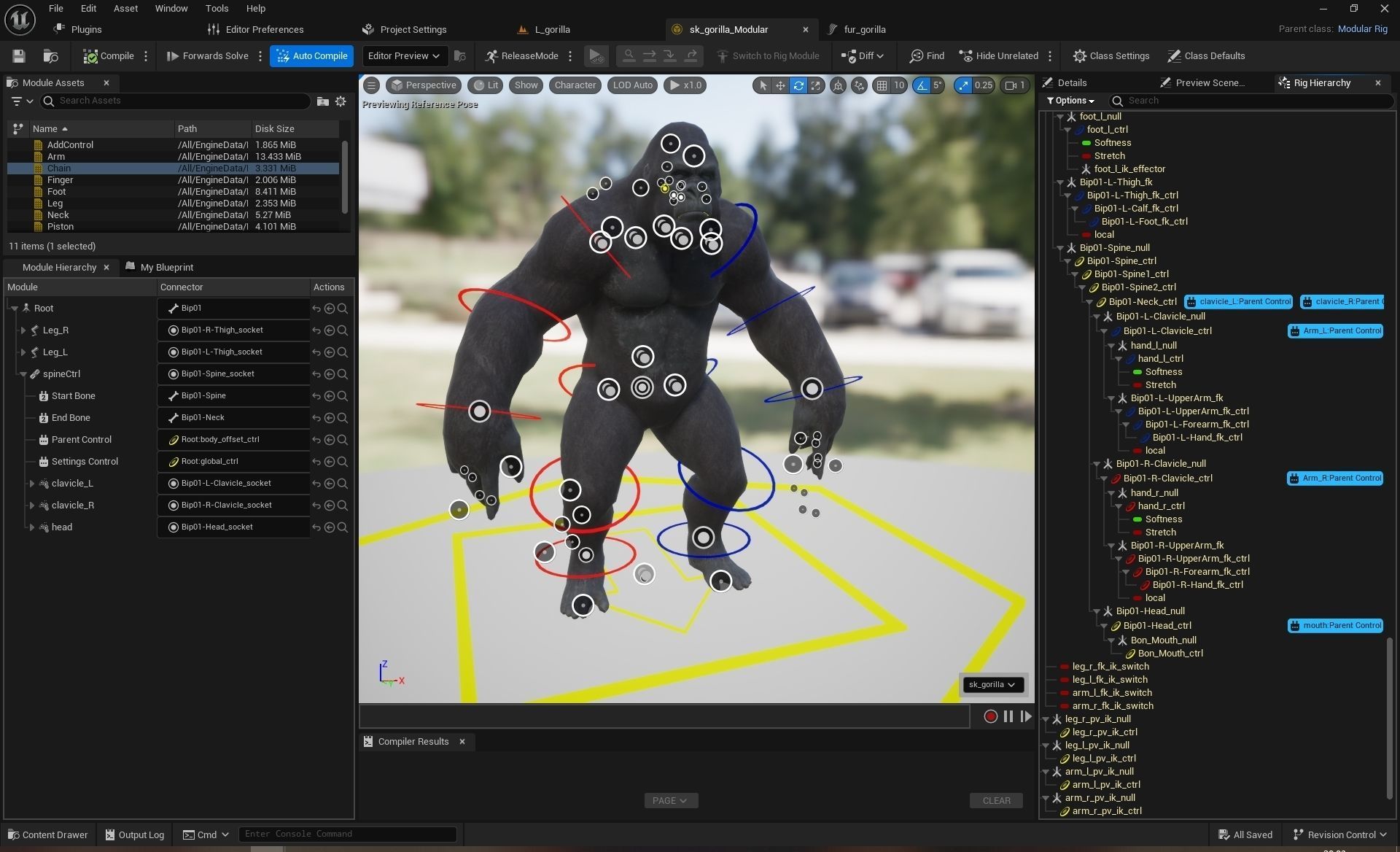Toggle rotation angle snapping

(922, 85)
